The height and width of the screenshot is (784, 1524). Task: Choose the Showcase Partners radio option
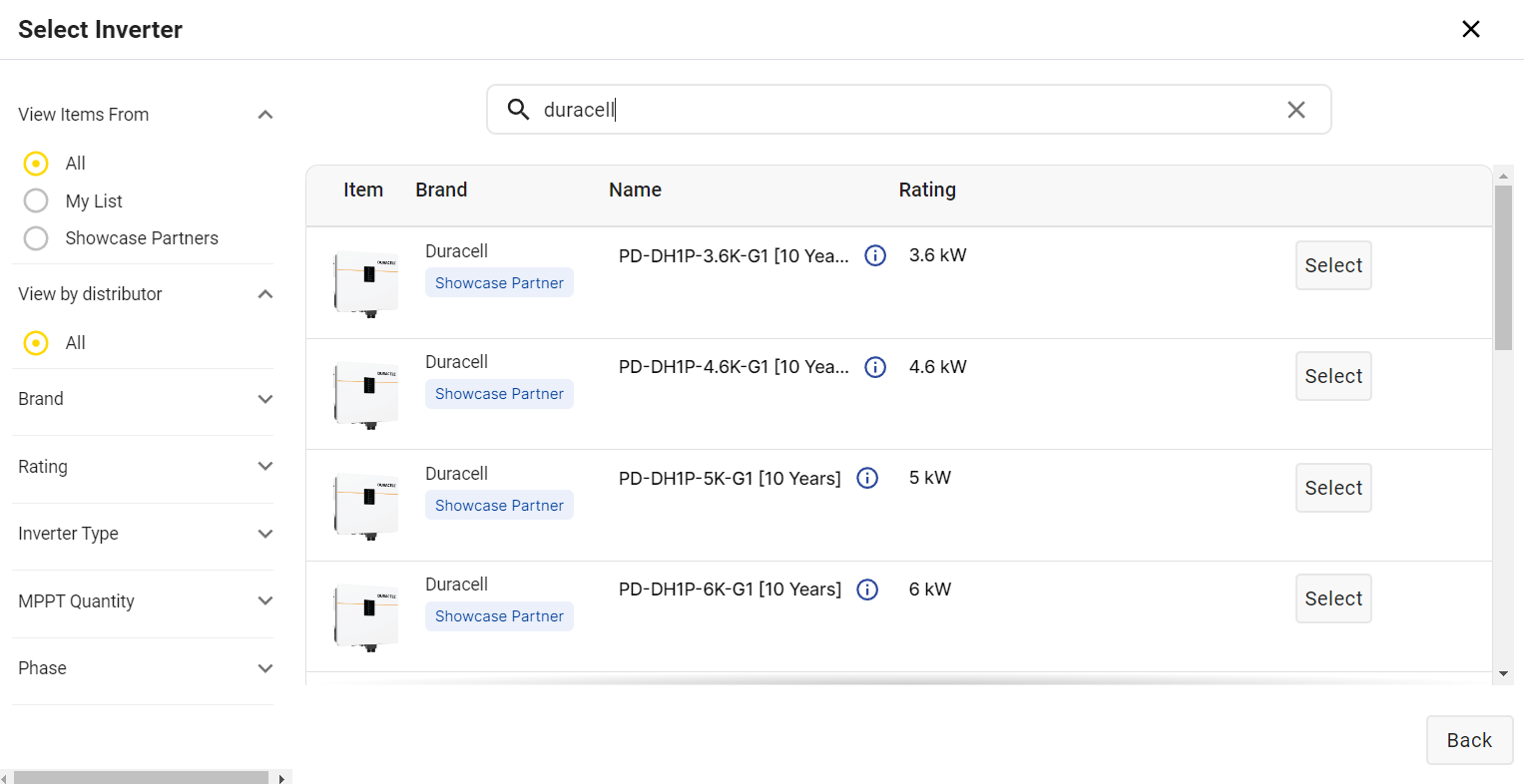point(36,238)
